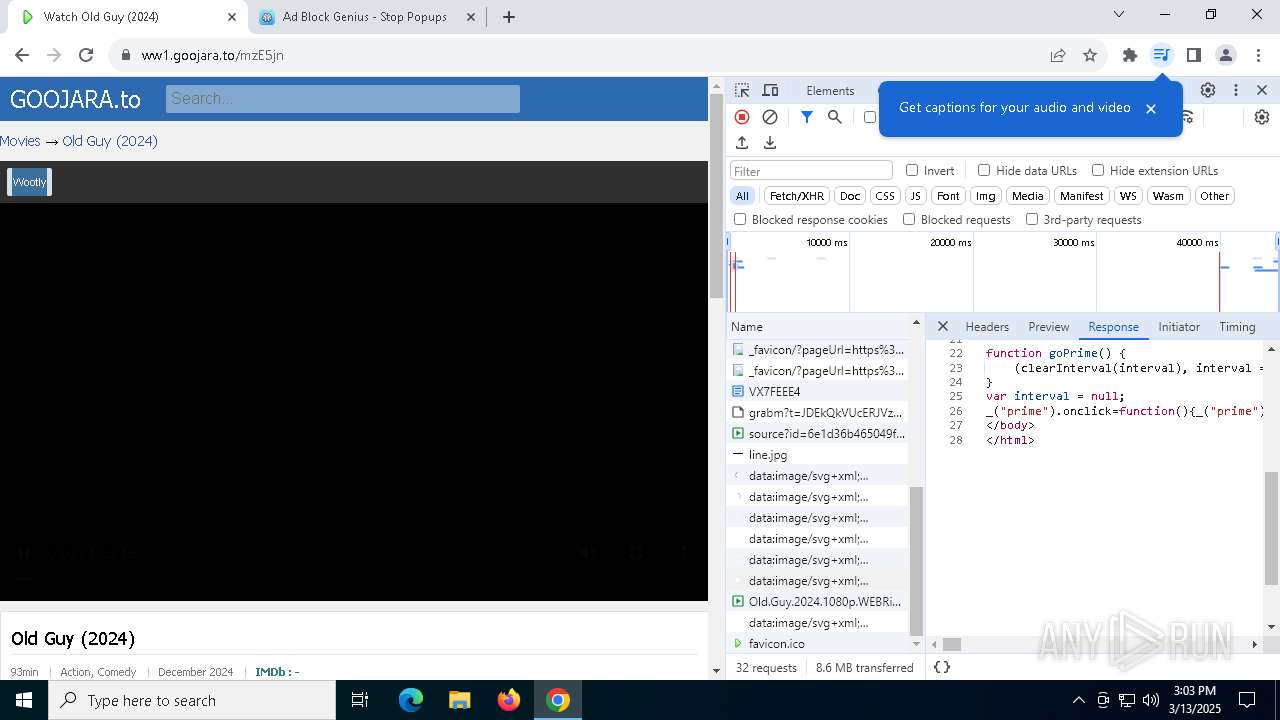Toggle the Chrome side panel icon

1193,55
